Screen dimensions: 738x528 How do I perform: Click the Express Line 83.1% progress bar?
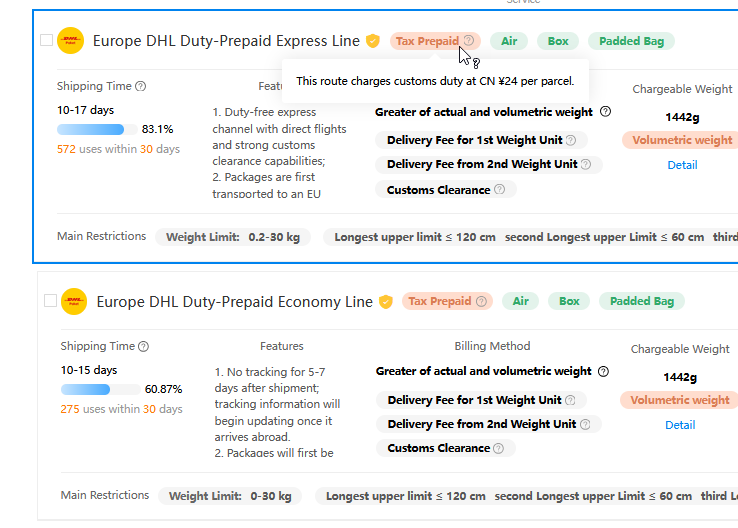click(x=97, y=129)
